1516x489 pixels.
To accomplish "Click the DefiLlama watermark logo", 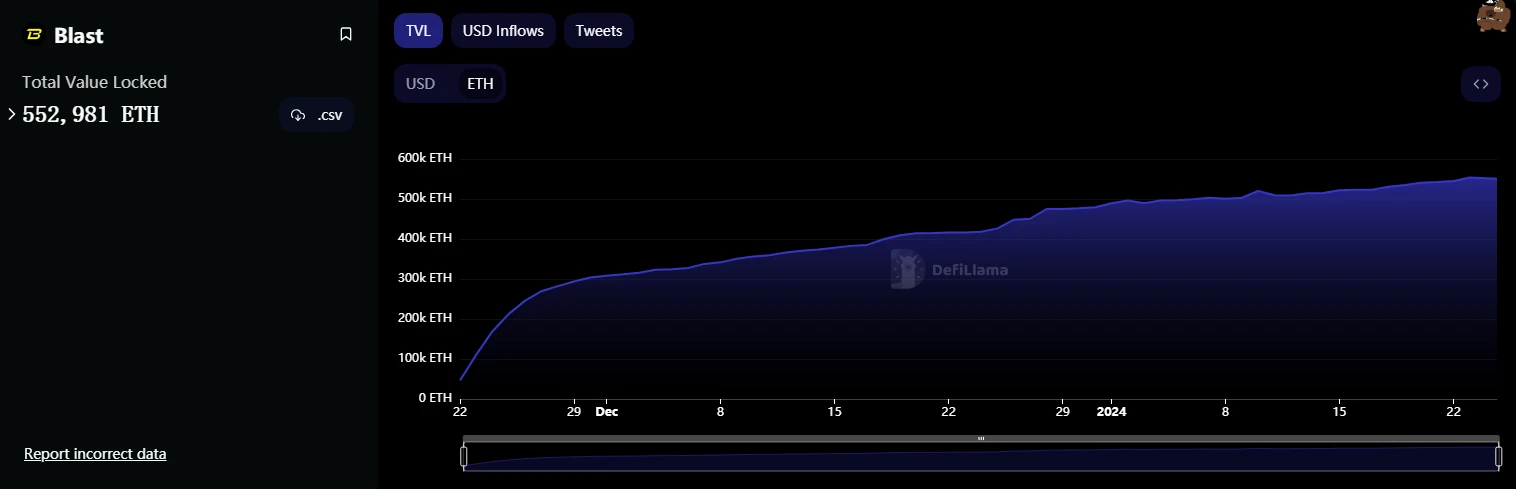I will point(949,269).
